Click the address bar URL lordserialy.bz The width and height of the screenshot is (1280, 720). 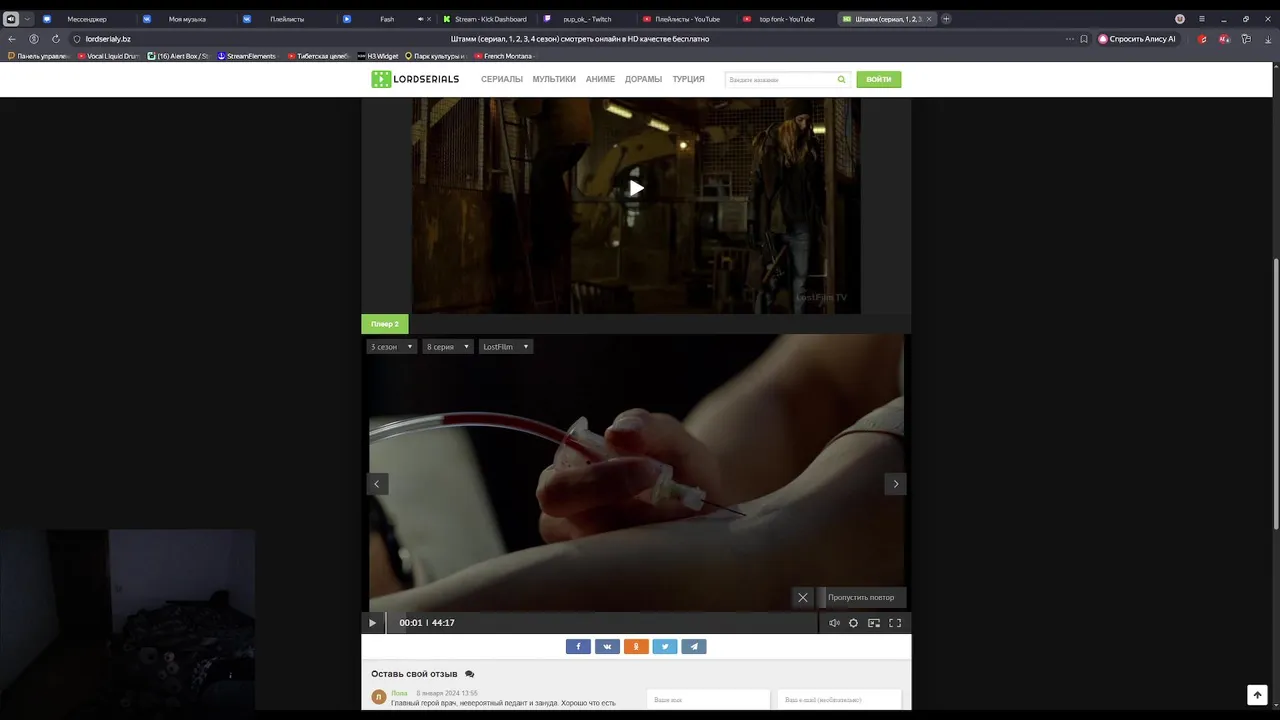pyautogui.click(x=108, y=39)
